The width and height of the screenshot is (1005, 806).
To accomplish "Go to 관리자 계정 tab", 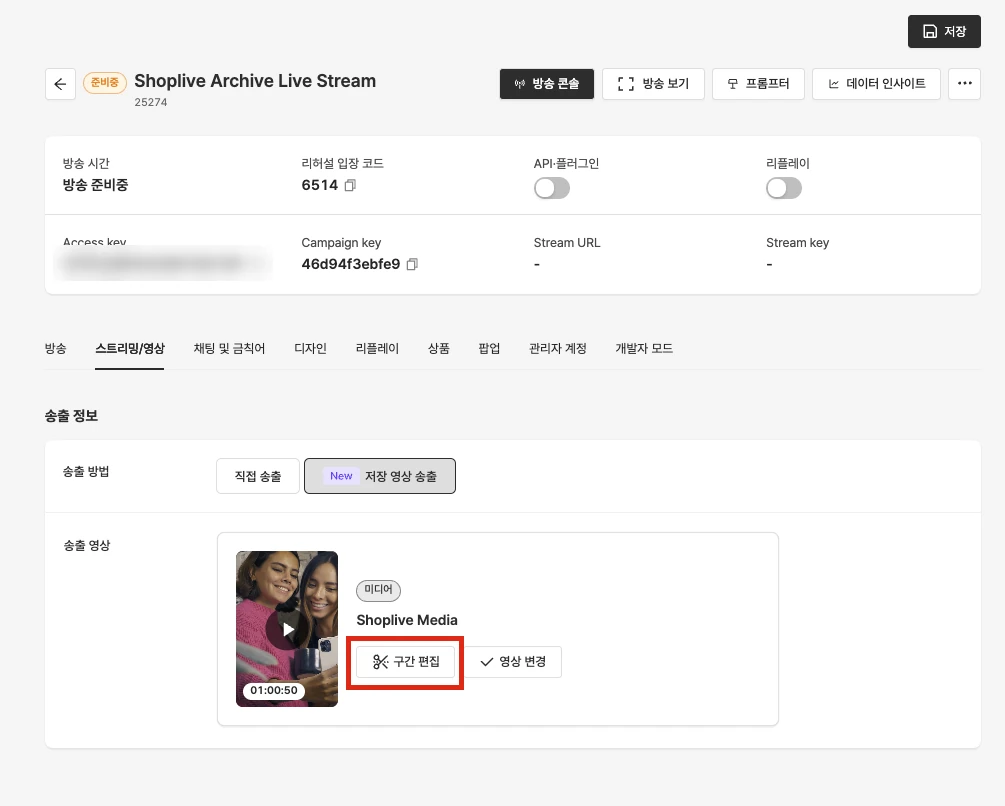I will coord(558,349).
